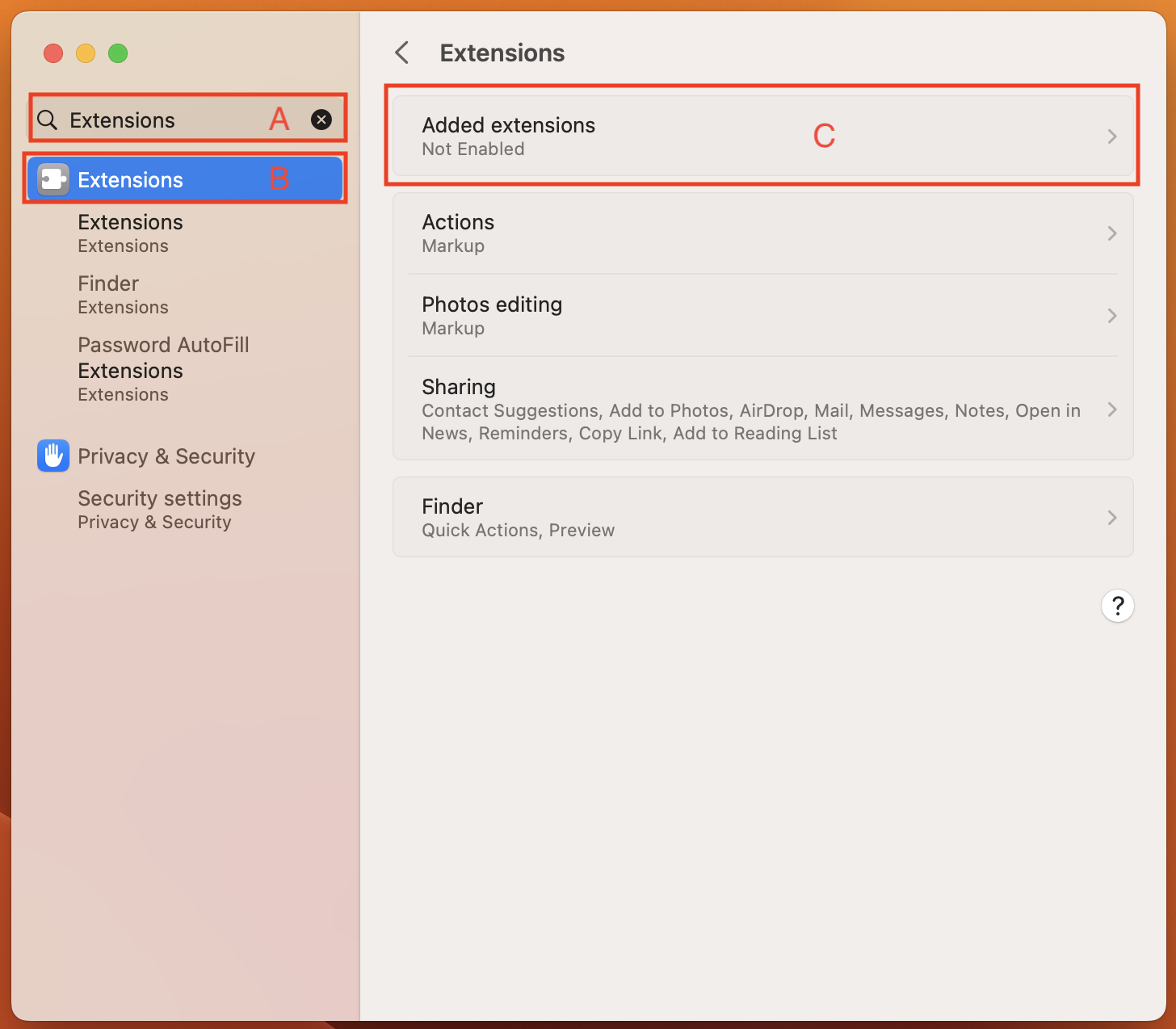Maximize the window with the green button

click(x=118, y=53)
